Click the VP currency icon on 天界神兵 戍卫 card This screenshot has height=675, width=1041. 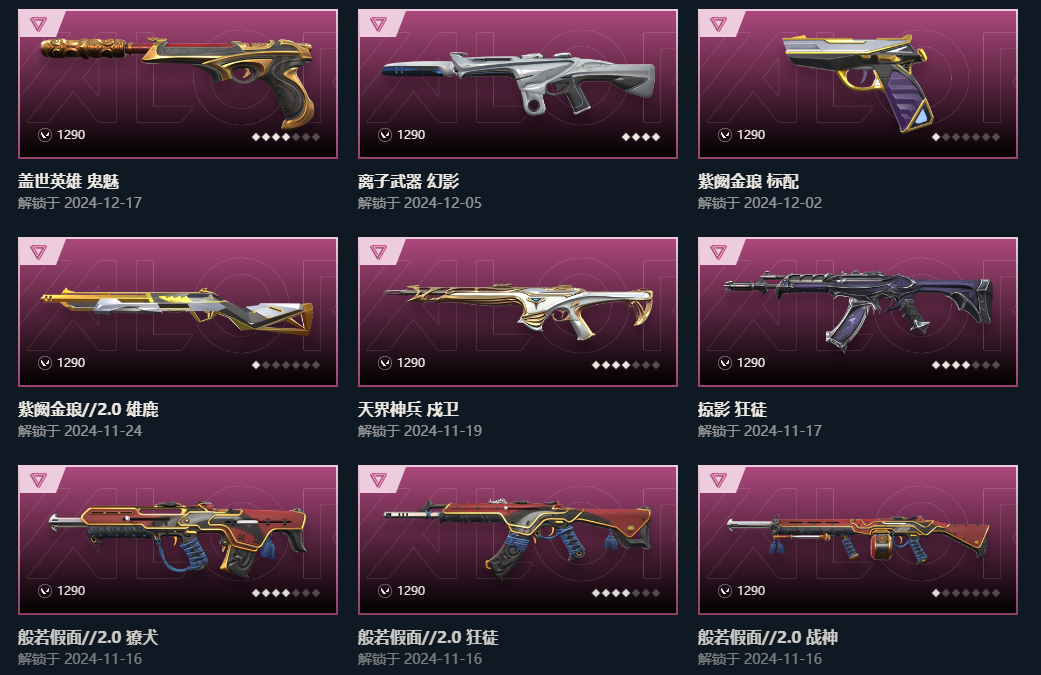point(385,362)
